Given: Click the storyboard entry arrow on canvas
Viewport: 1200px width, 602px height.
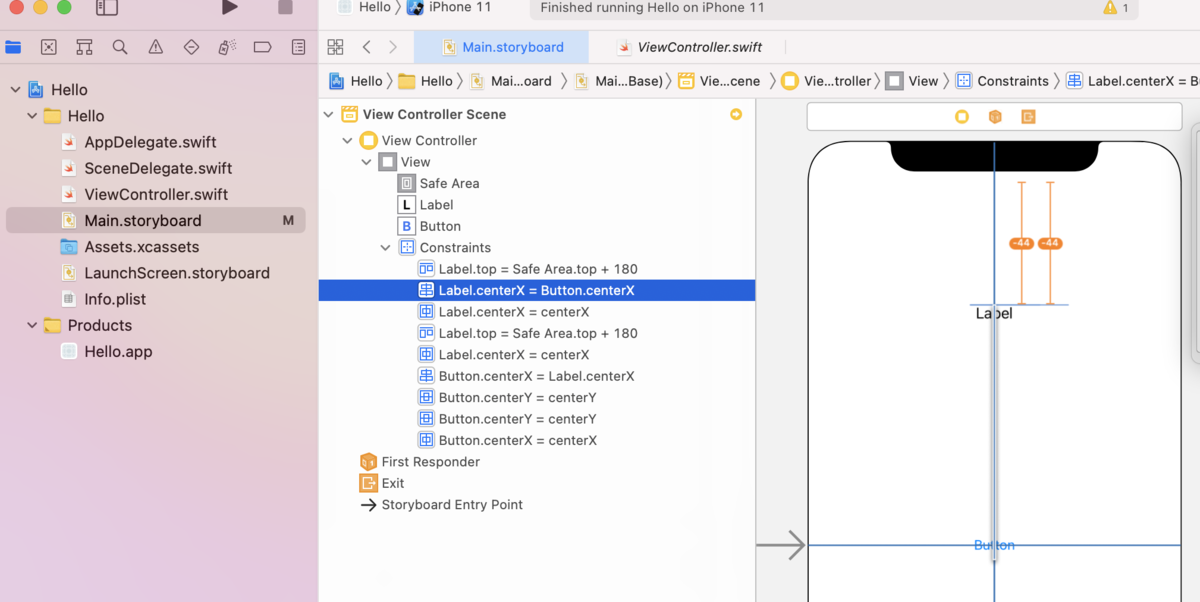Looking at the screenshot, I should pos(781,545).
